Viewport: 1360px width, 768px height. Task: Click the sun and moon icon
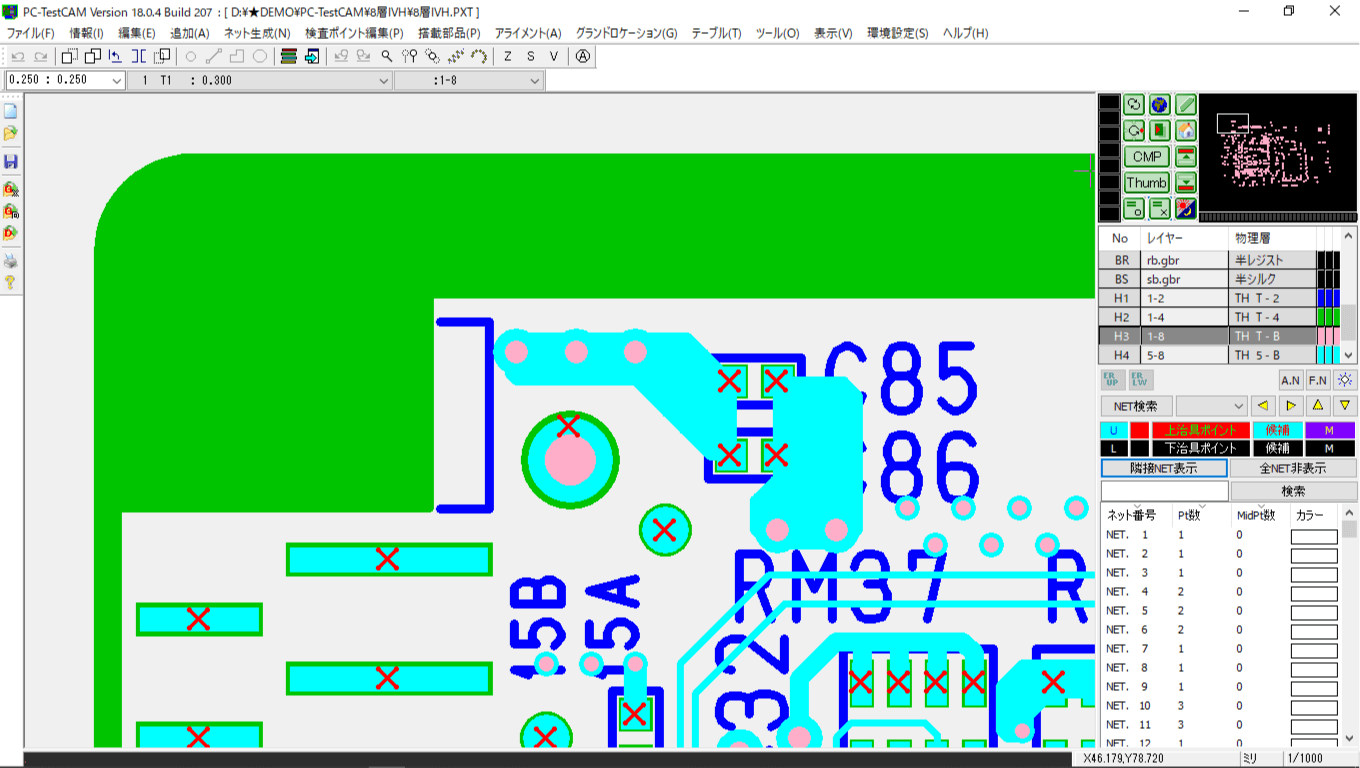1185,209
